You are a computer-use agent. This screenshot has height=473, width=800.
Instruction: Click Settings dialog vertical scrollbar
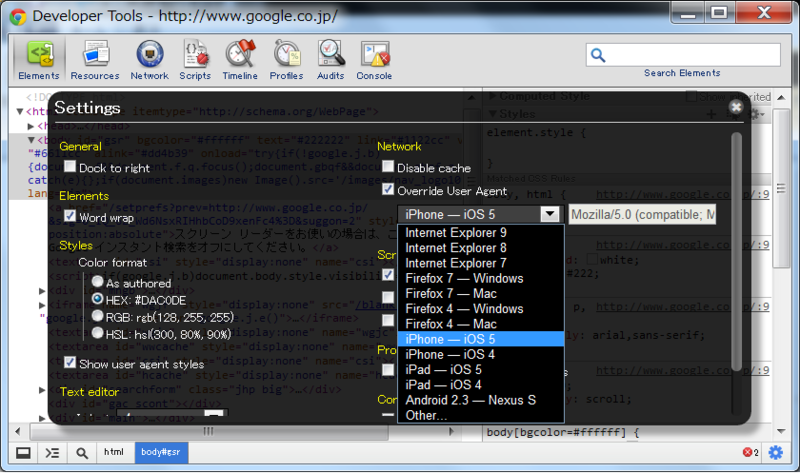click(736, 251)
